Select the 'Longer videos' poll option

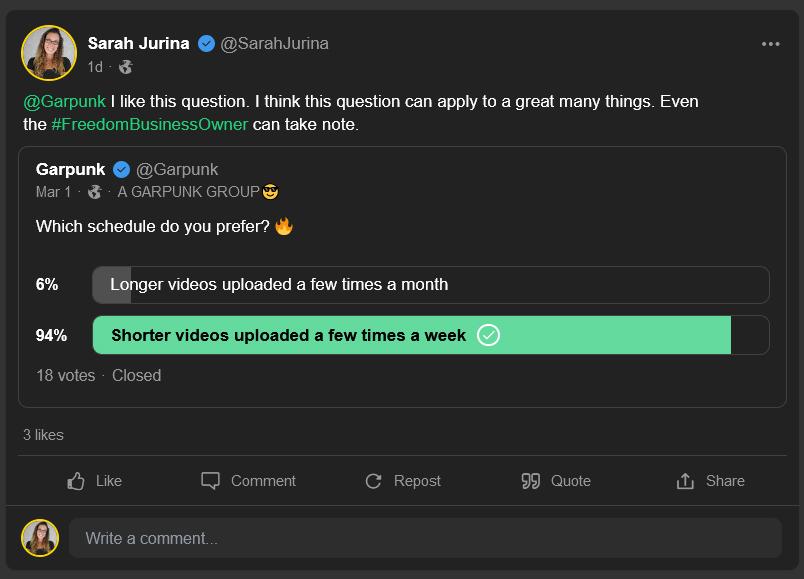tap(430, 284)
